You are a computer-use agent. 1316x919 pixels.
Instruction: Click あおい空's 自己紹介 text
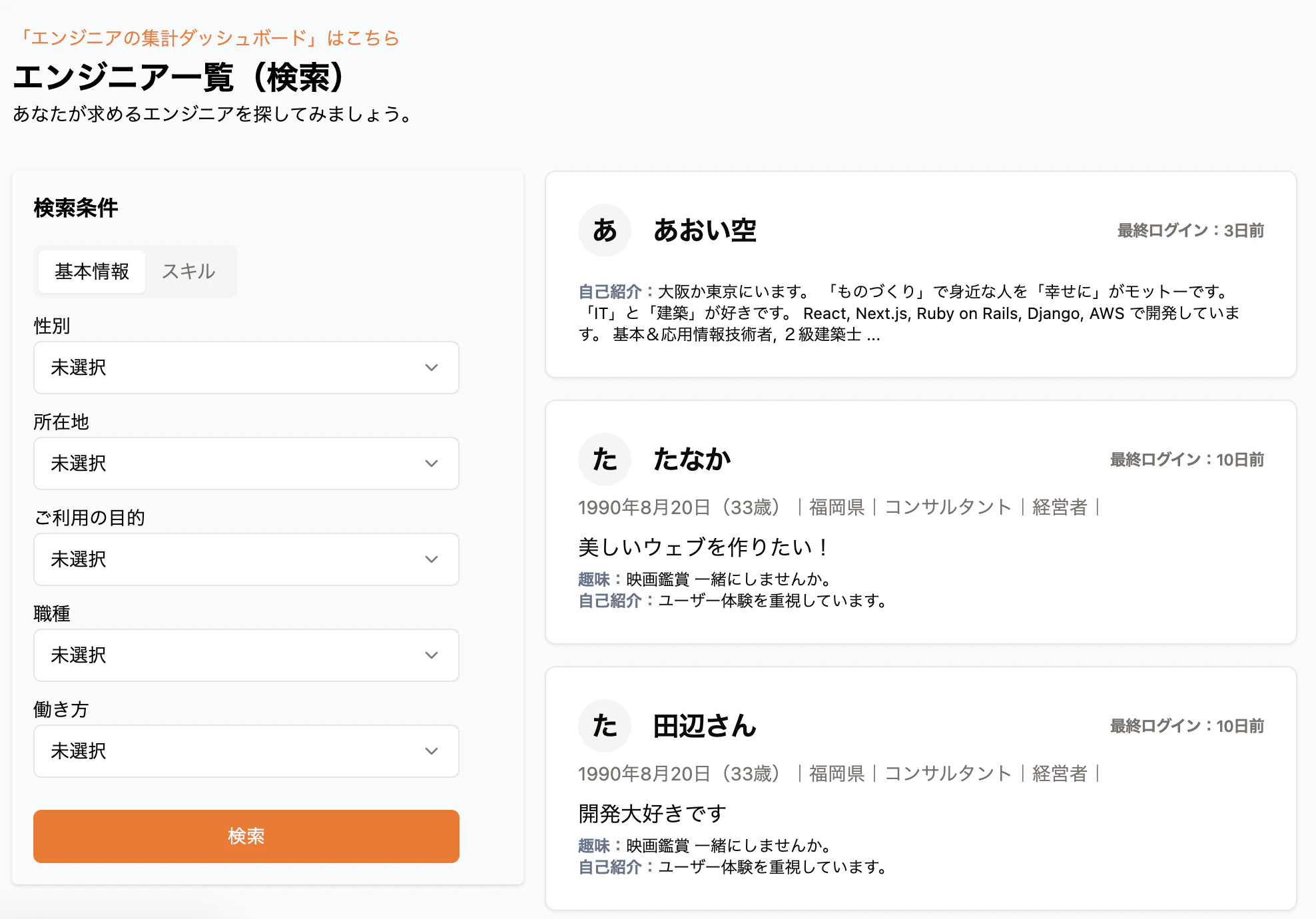(x=909, y=313)
